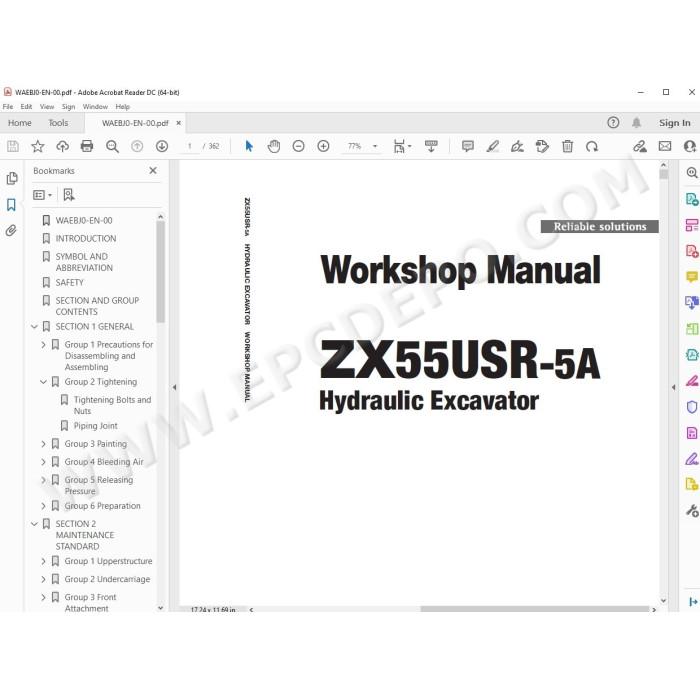Open the View menu
This screenshot has width=700, height=700.
[x=47, y=107]
